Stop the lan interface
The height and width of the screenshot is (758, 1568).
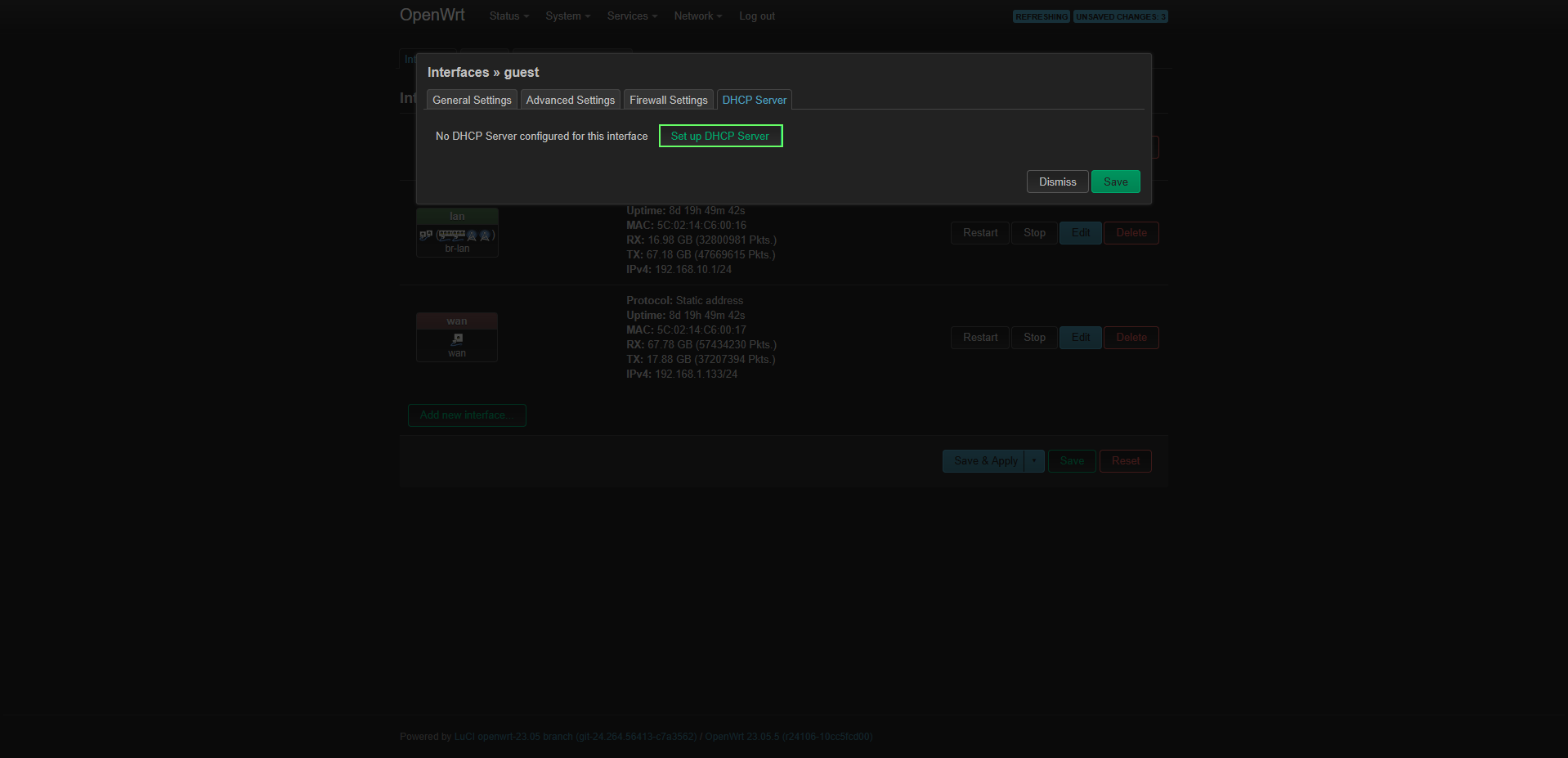[1034, 233]
